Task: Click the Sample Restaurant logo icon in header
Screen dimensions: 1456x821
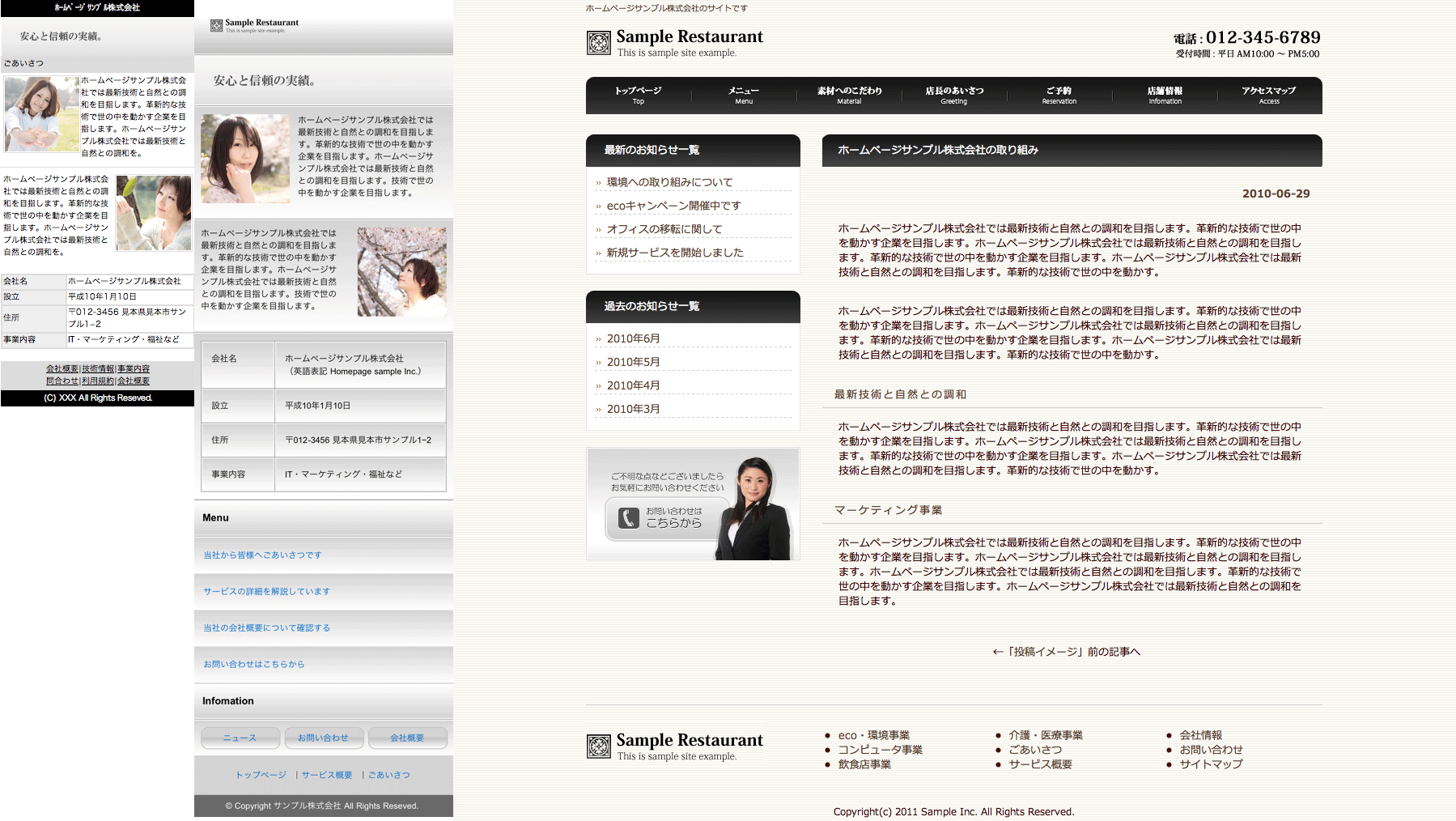Action: coord(598,43)
